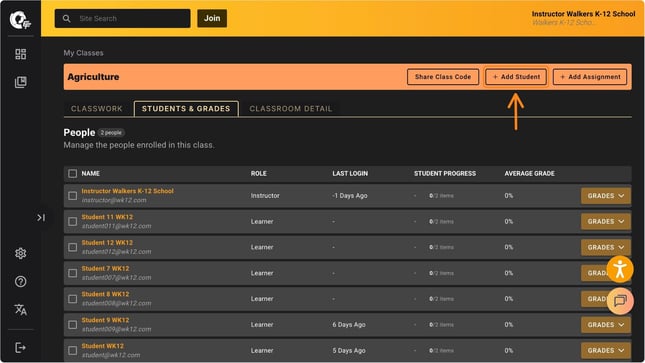Open the Student 8 WK12 name link
Viewport: 645px width, 363px height.
coord(105,294)
